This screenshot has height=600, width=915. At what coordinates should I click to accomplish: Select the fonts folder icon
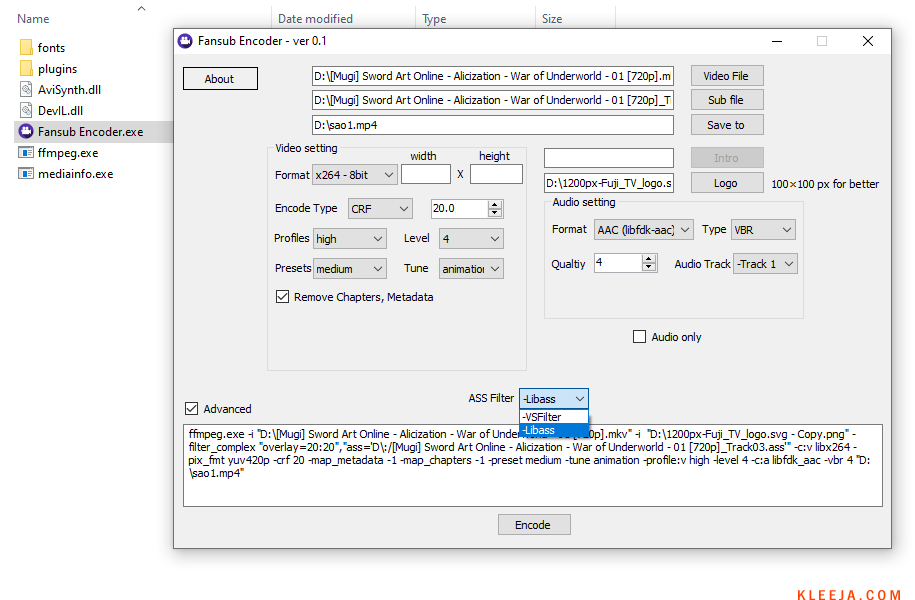click(x=26, y=48)
